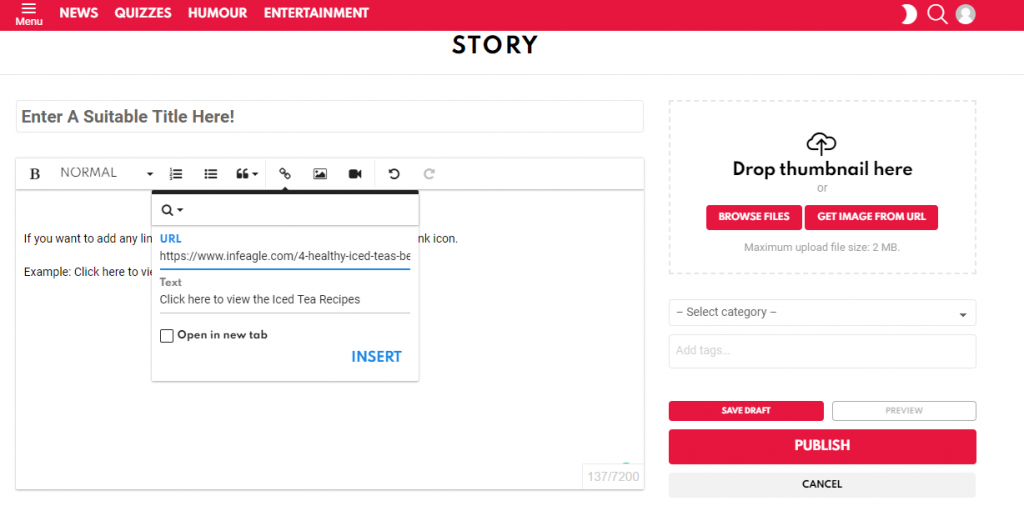
Task: Insert a bulleted list
Action: (x=210, y=174)
